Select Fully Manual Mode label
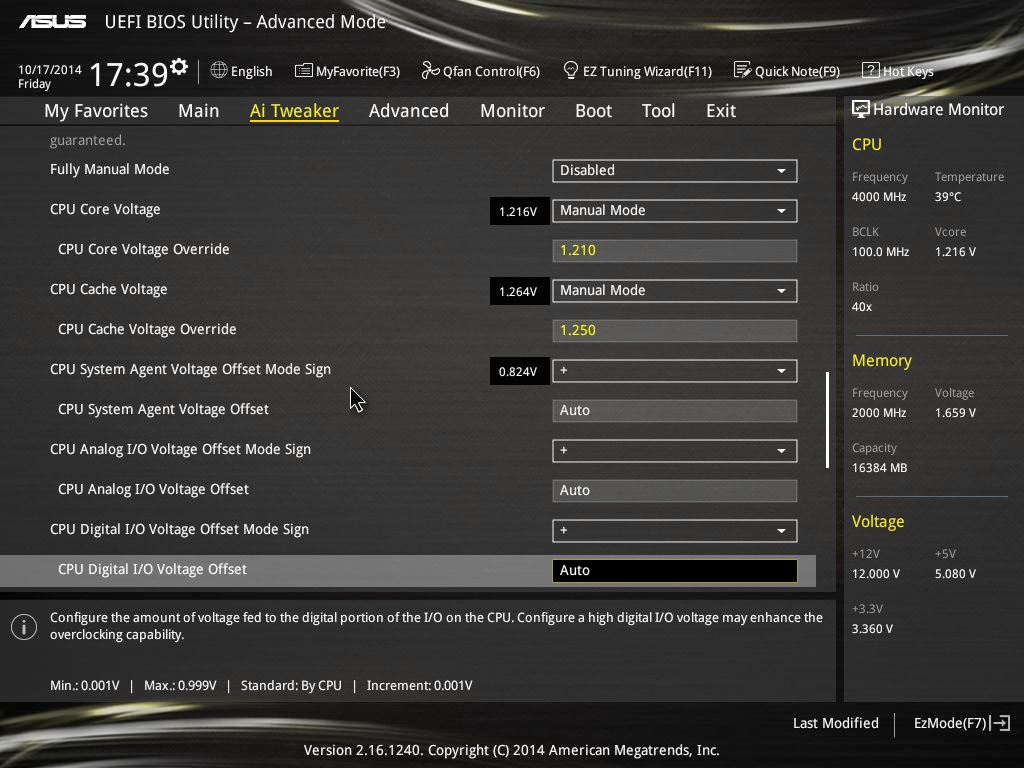The image size is (1024, 768). point(110,169)
